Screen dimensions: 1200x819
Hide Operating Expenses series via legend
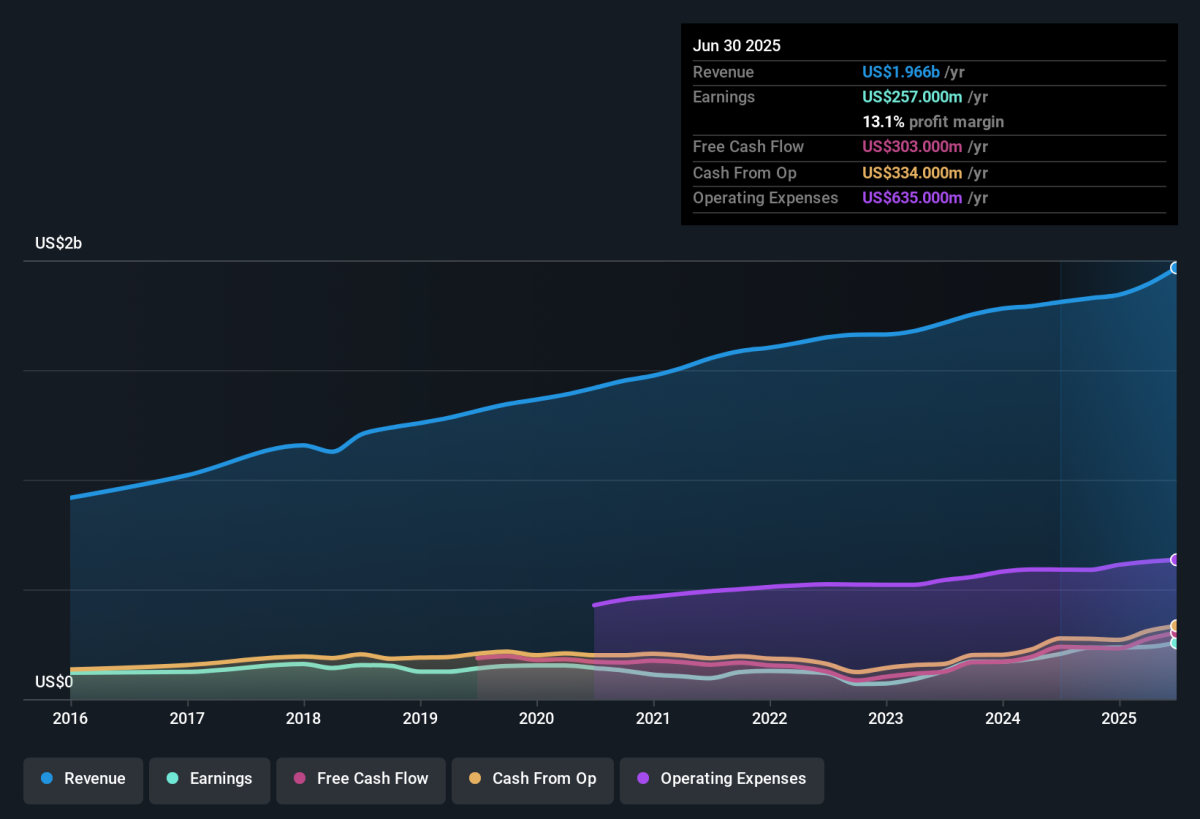click(721, 779)
